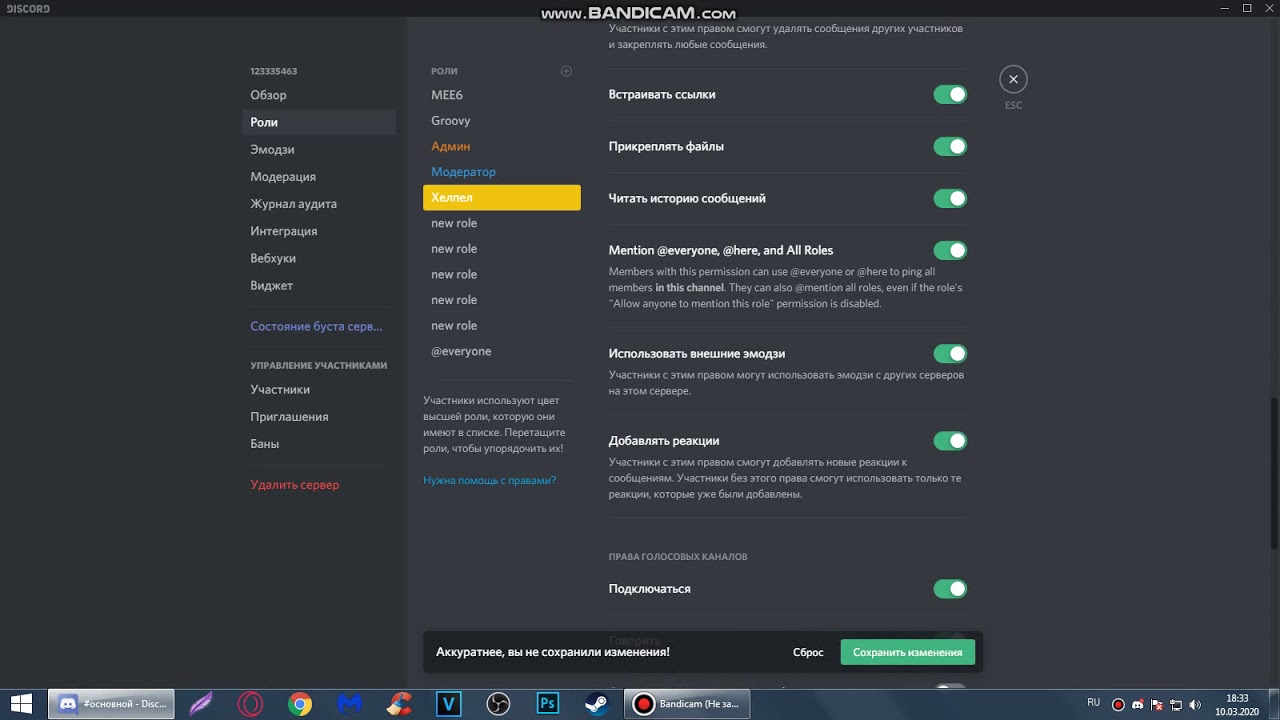The height and width of the screenshot is (720, 1280).
Task: Disable the Встраивать ссылки permission
Action: (950, 94)
